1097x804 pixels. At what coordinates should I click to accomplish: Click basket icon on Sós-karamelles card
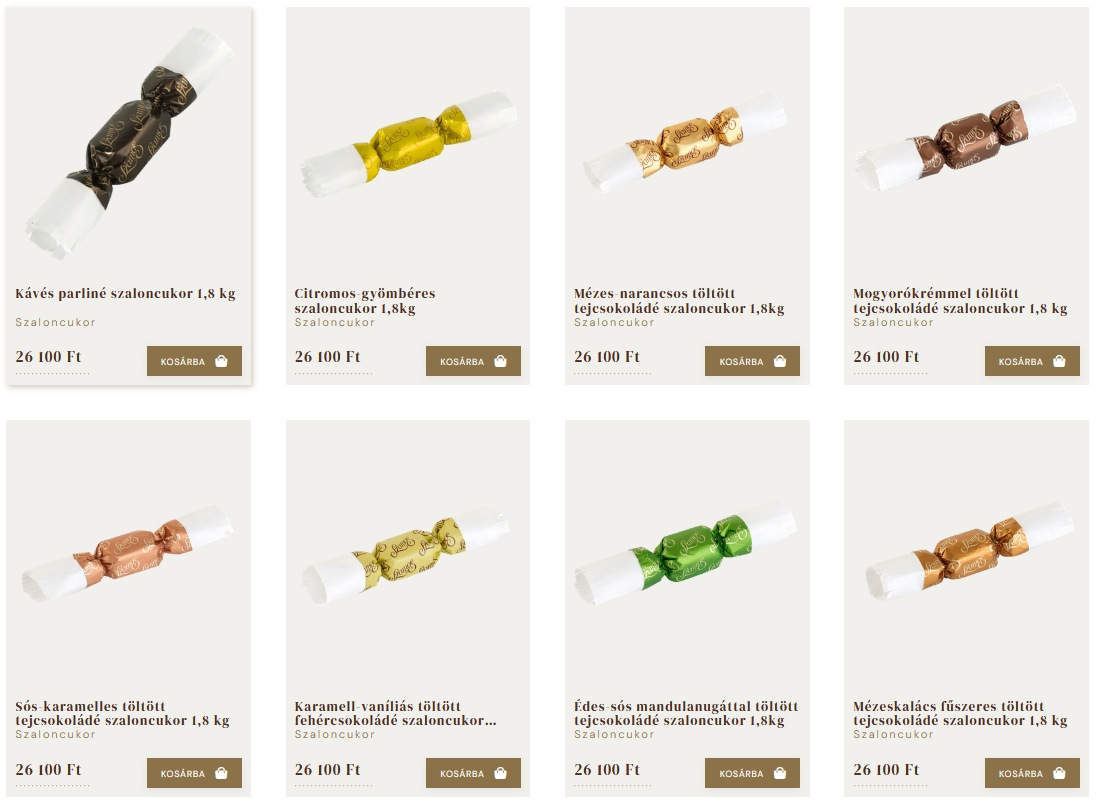pyautogui.click(x=221, y=773)
